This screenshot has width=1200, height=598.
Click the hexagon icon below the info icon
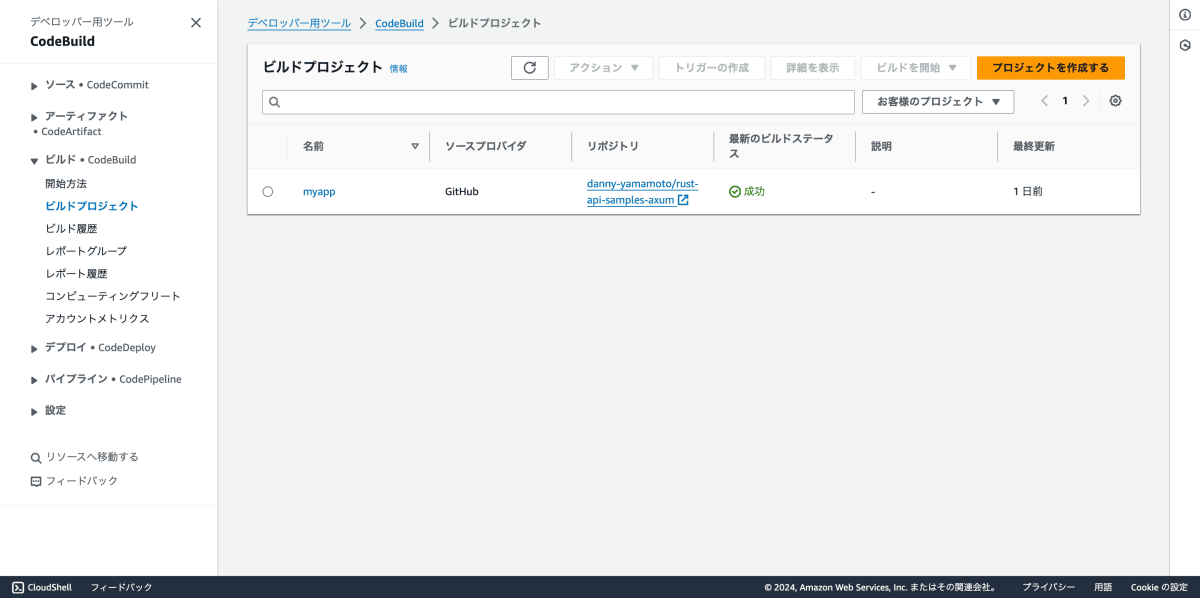tap(1185, 45)
